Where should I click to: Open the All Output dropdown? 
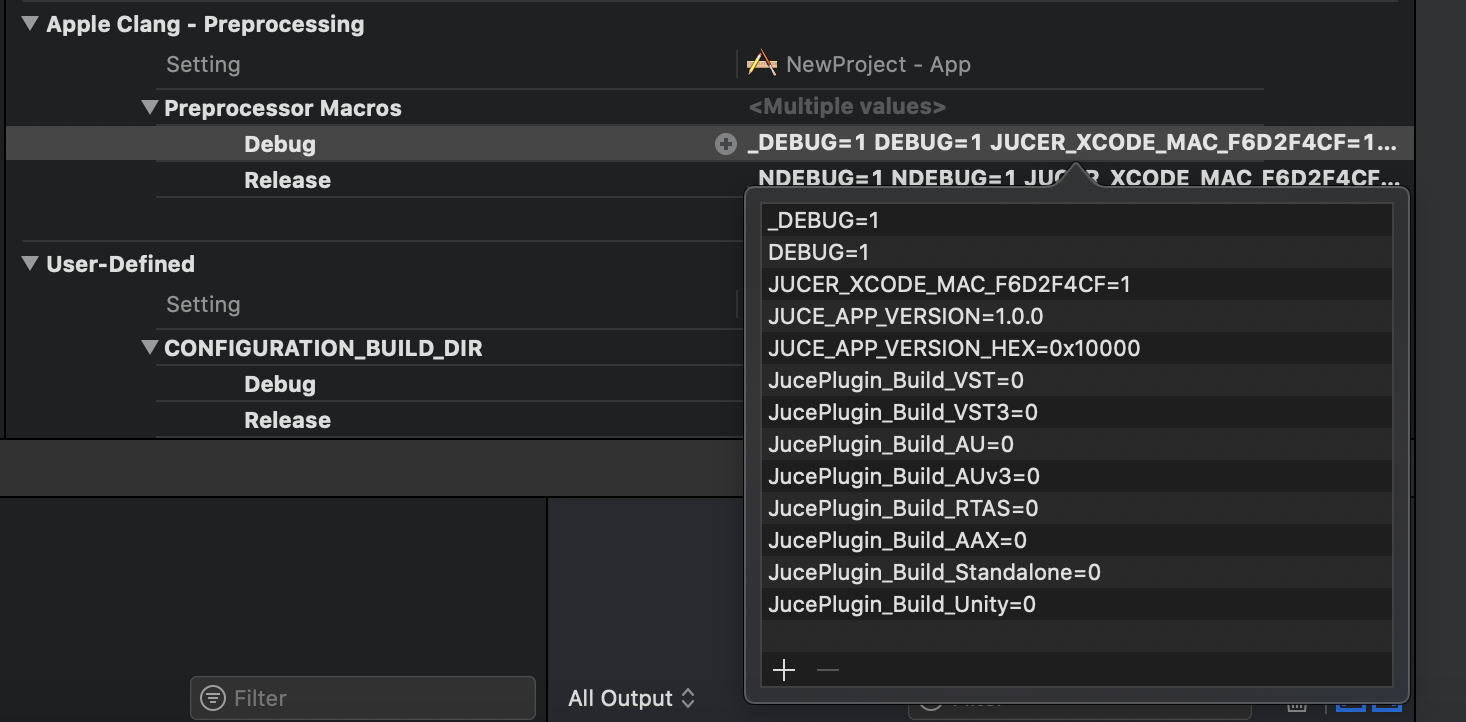tap(631, 698)
